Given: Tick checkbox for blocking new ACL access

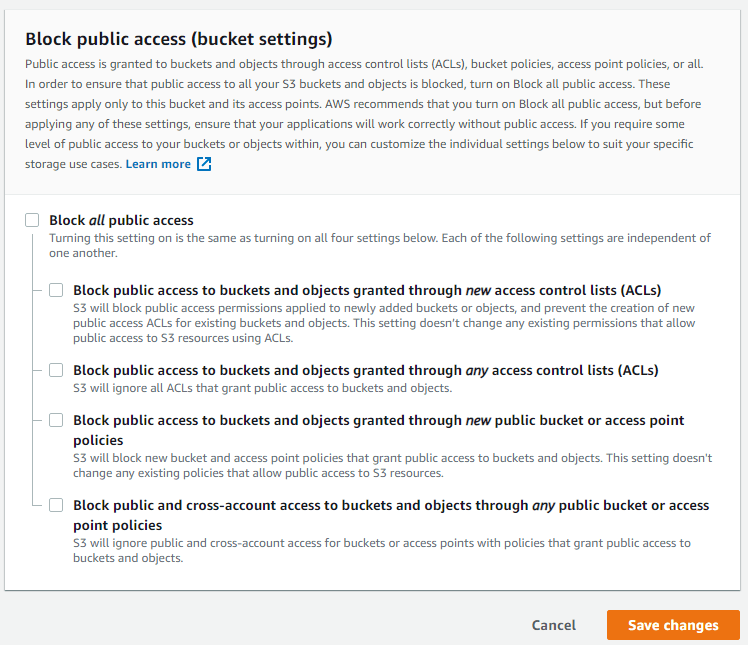Looking at the screenshot, I should click(x=57, y=290).
